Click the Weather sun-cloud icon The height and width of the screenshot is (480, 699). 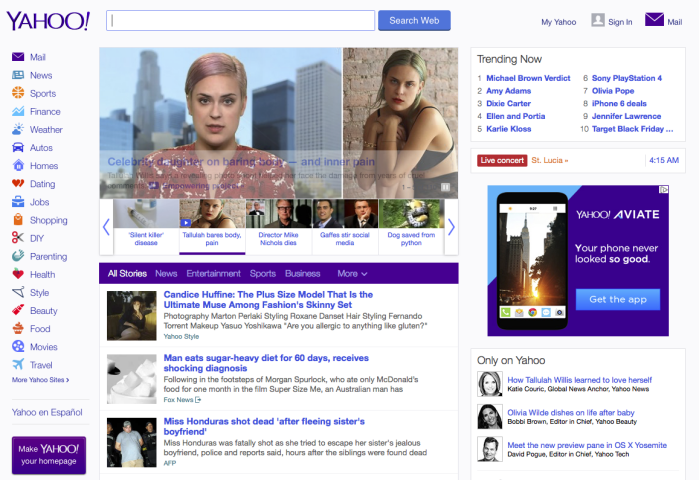18,129
